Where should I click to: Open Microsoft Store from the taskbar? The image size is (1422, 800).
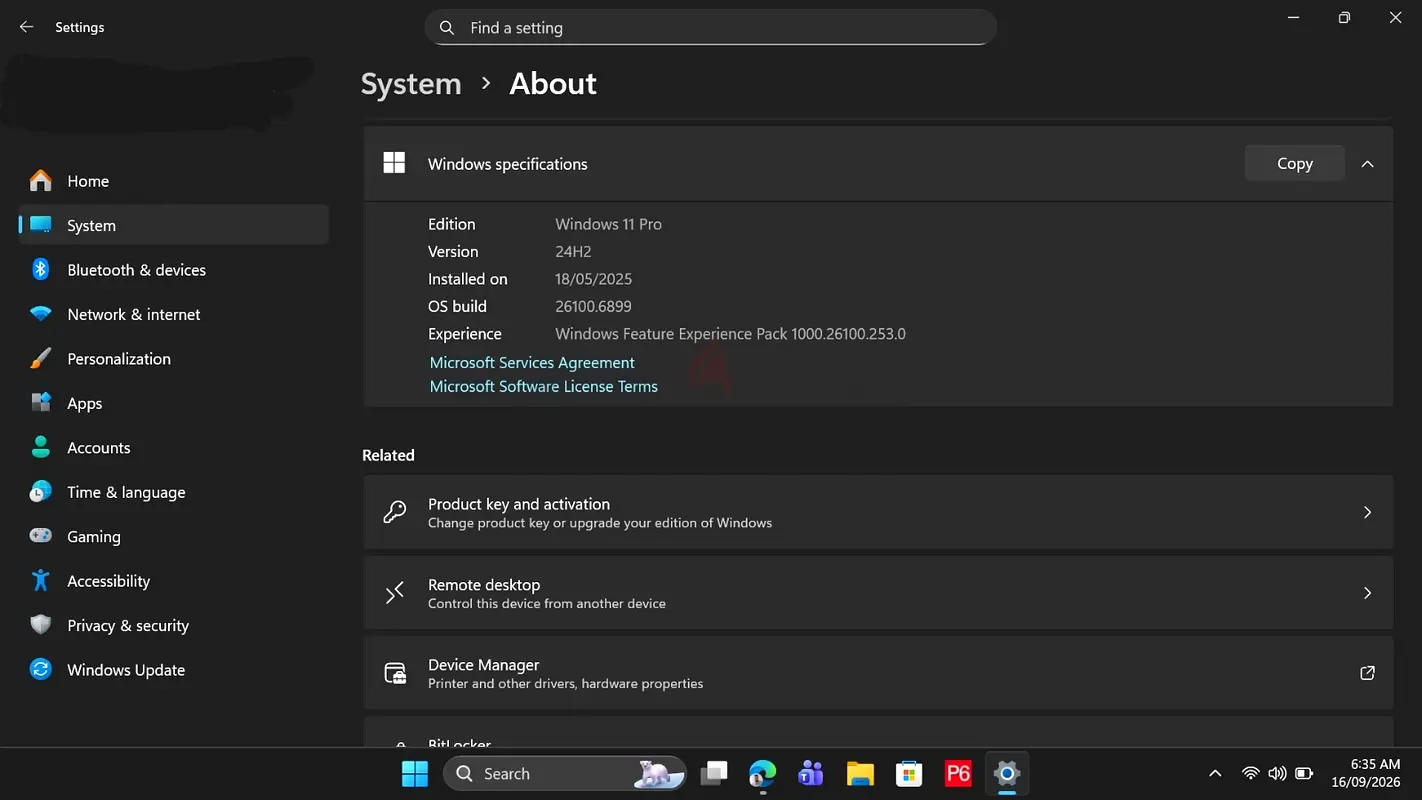click(909, 774)
